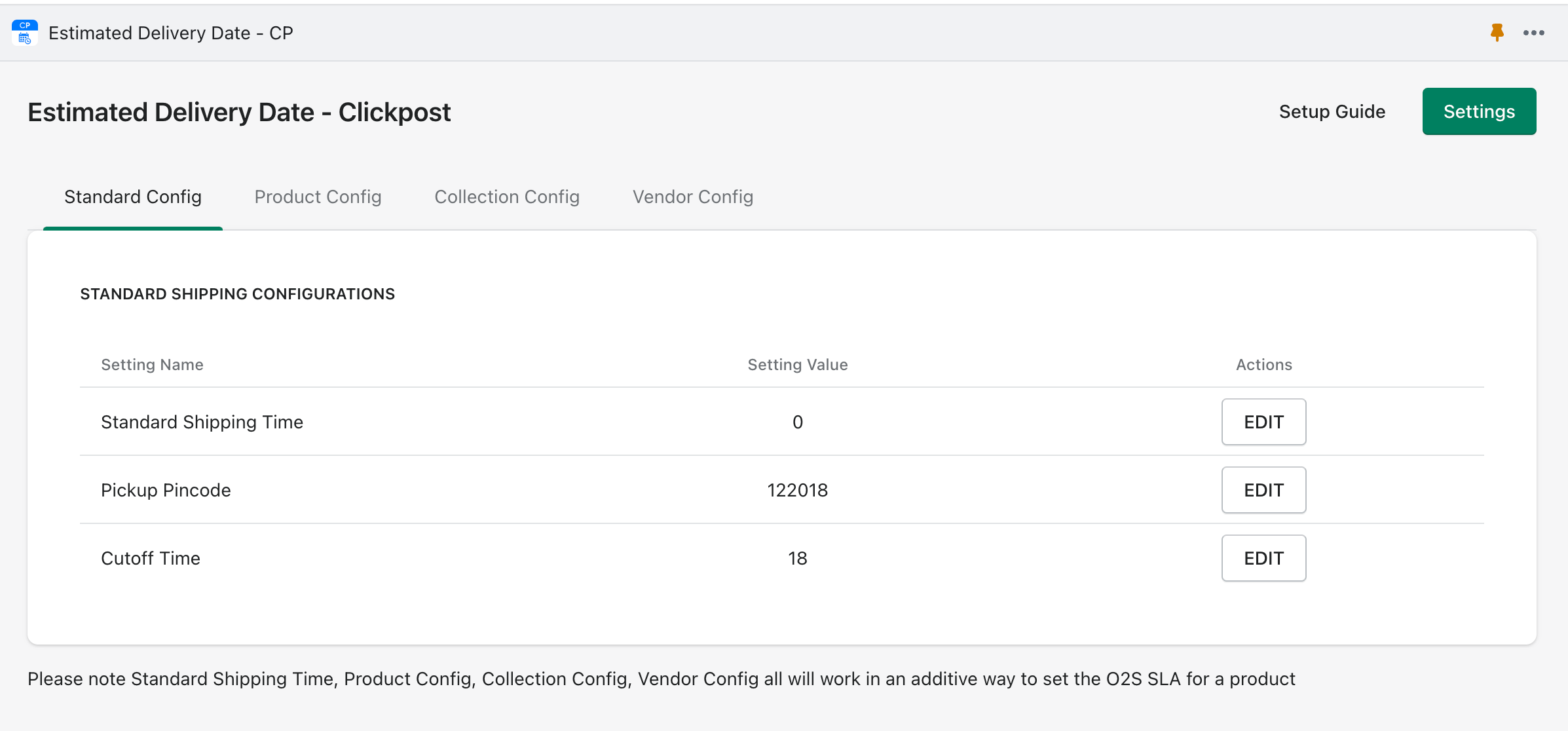Viewport: 1568px width, 731px height.
Task: Open the Setup Guide
Action: (1332, 112)
